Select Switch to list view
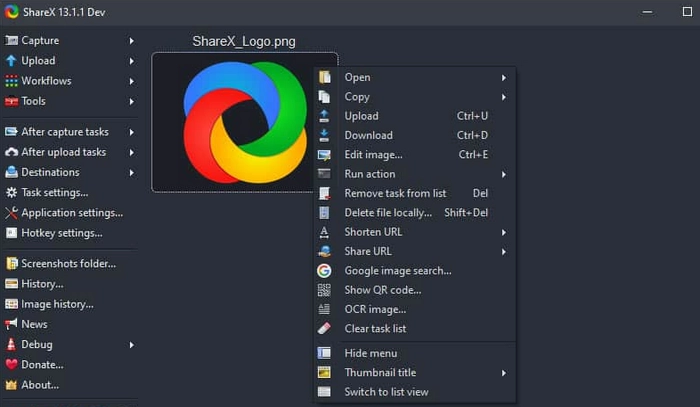700x407 pixels. [415, 392]
